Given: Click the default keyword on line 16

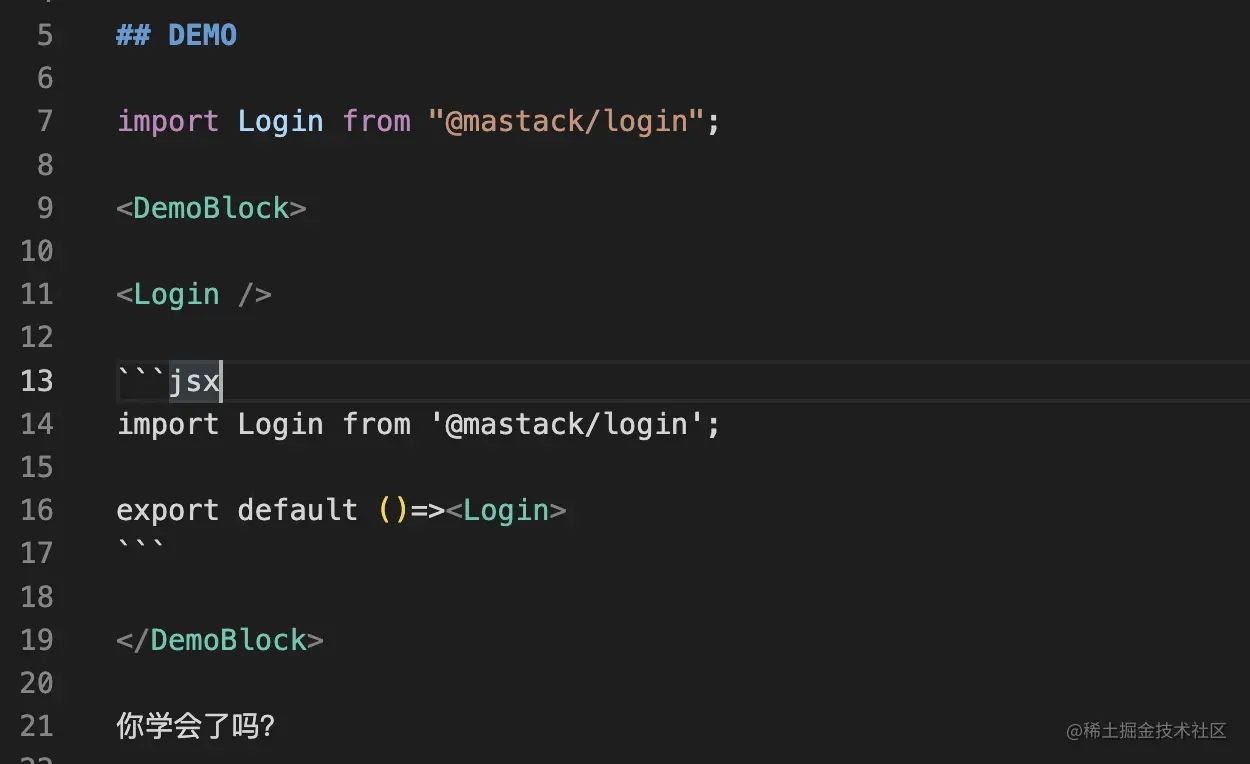Looking at the screenshot, I should [297, 510].
